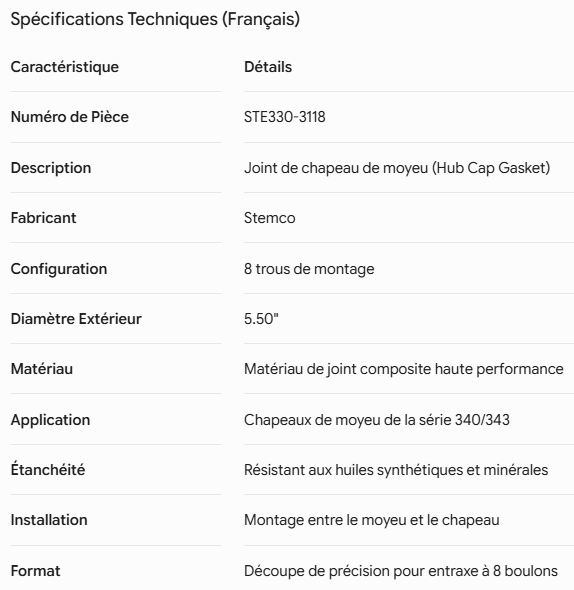Click the Diamètre Extérieur label
This screenshot has width=574, height=590.
pos(76,319)
